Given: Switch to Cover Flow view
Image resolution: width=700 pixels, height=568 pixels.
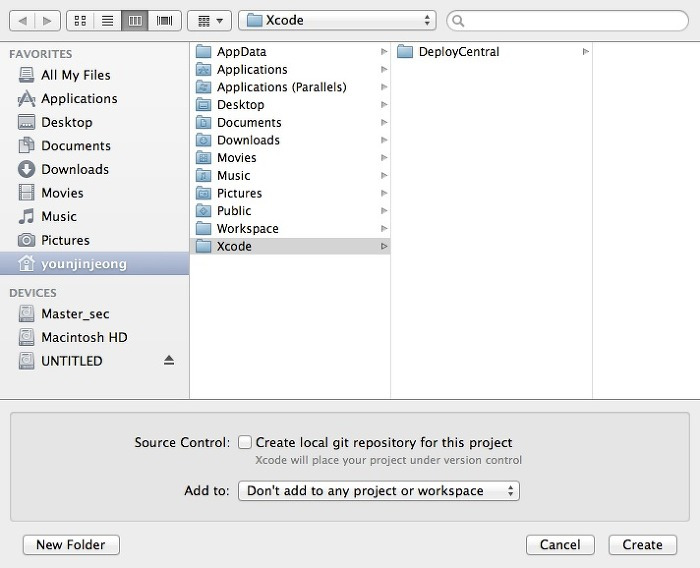Looking at the screenshot, I should click(x=164, y=21).
